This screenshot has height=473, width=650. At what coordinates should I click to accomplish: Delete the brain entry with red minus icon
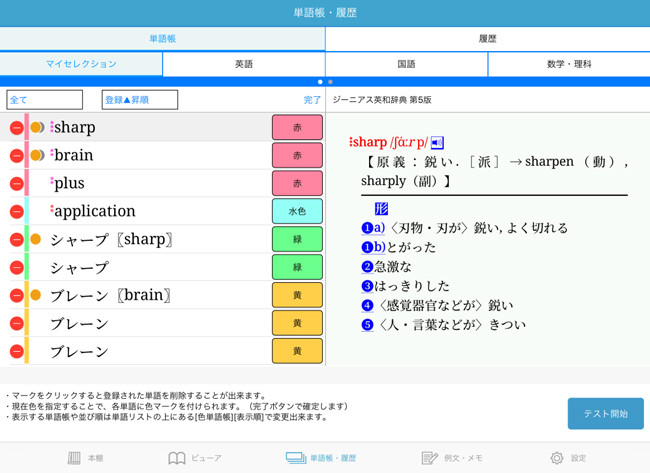pos(17,155)
